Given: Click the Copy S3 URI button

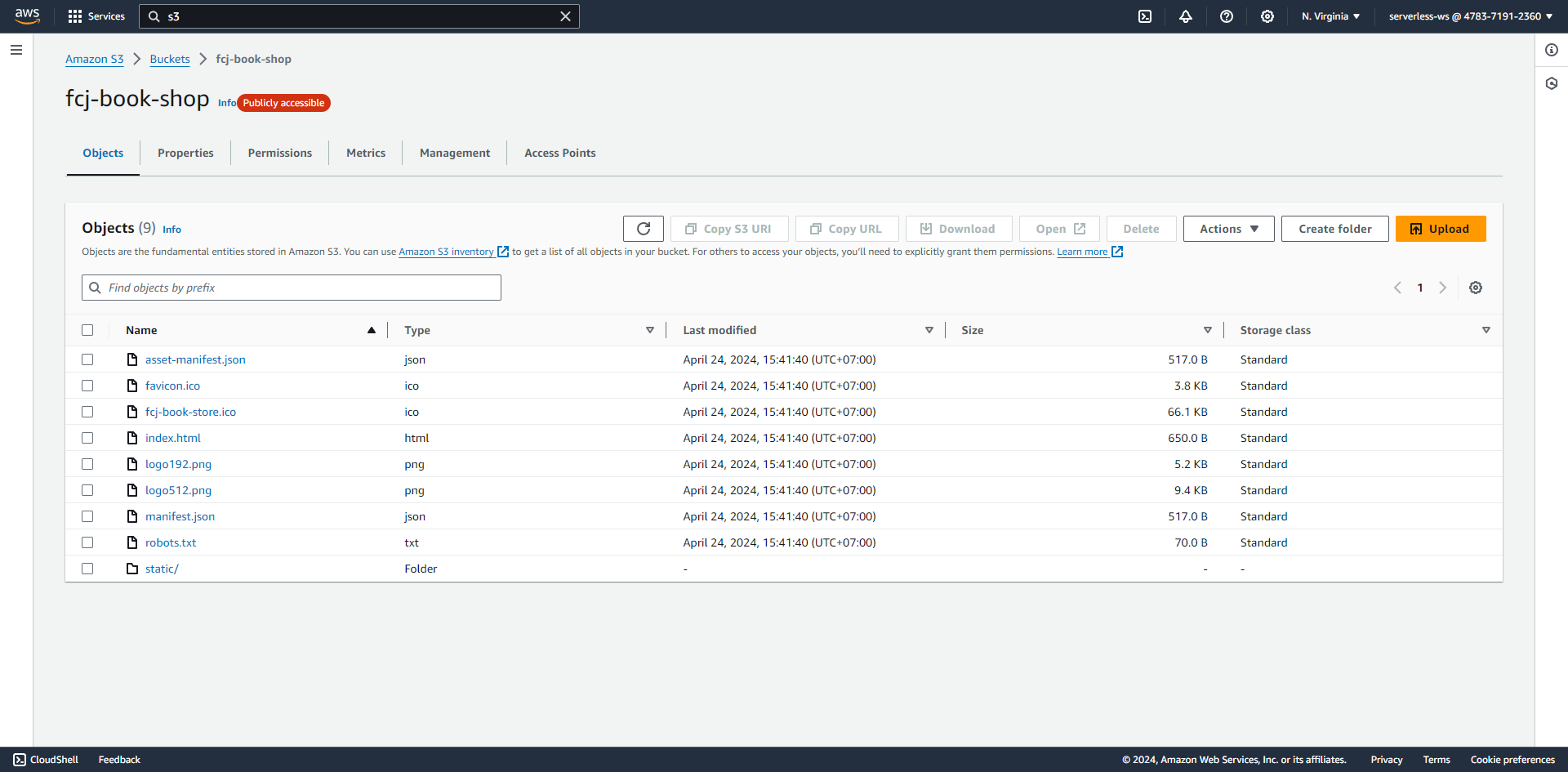Looking at the screenshot, I should (x=729, y=229).
